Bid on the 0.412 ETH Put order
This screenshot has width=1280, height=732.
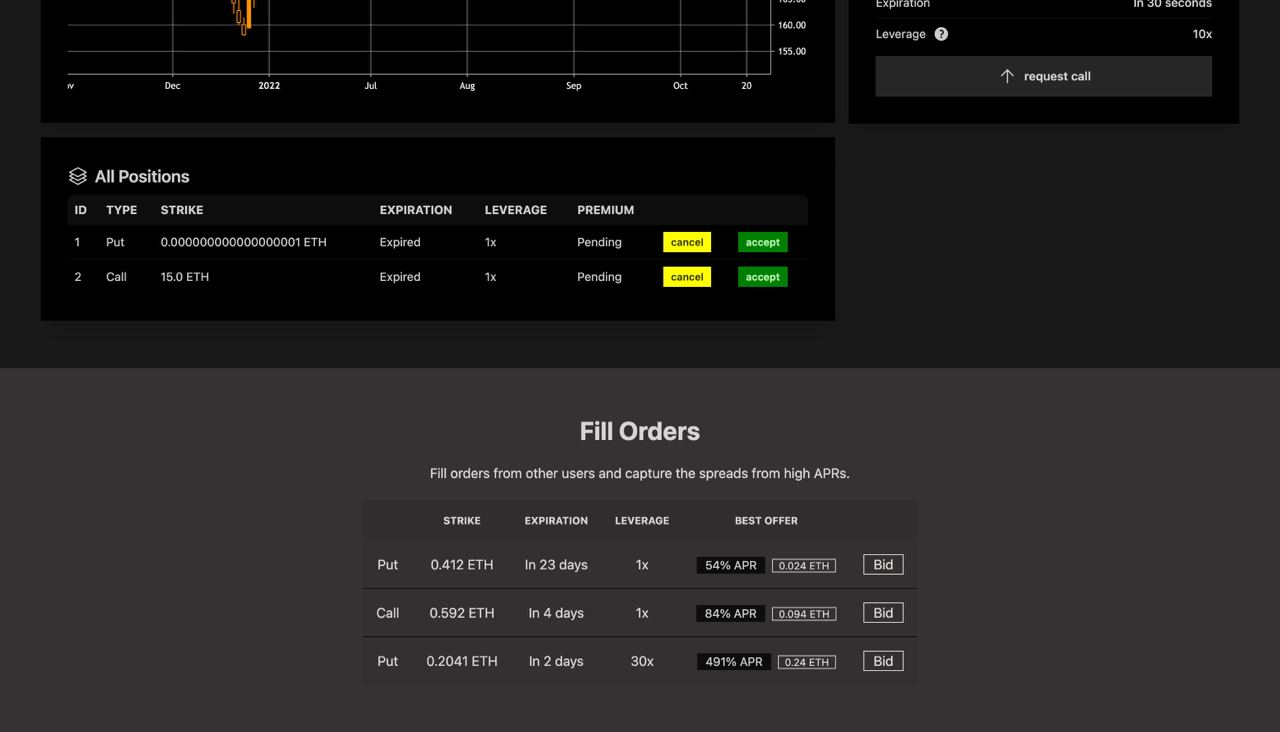[883, 565]
